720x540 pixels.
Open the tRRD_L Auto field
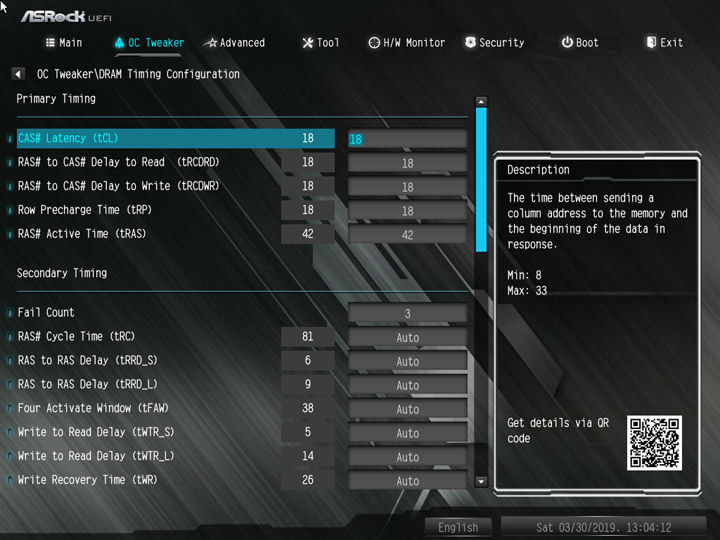pyautogui.click(x=407, y=385)
